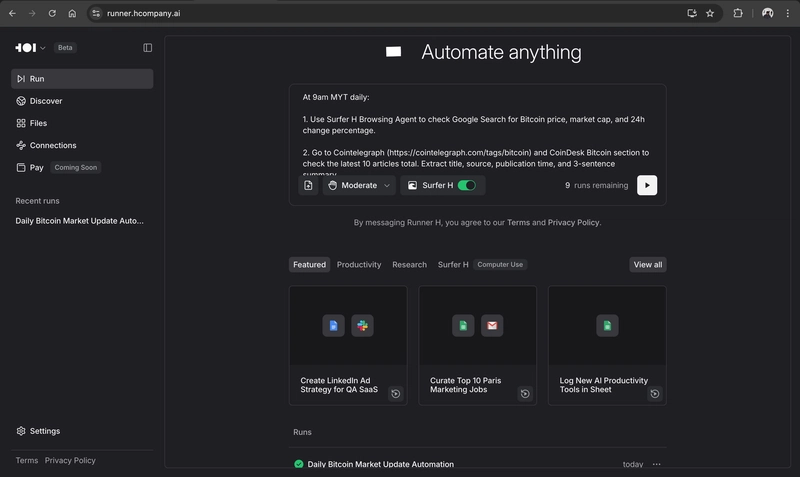Open Privacy Policy link below prompt
Screen dimensions: 800x477
[x=573, y=222]
